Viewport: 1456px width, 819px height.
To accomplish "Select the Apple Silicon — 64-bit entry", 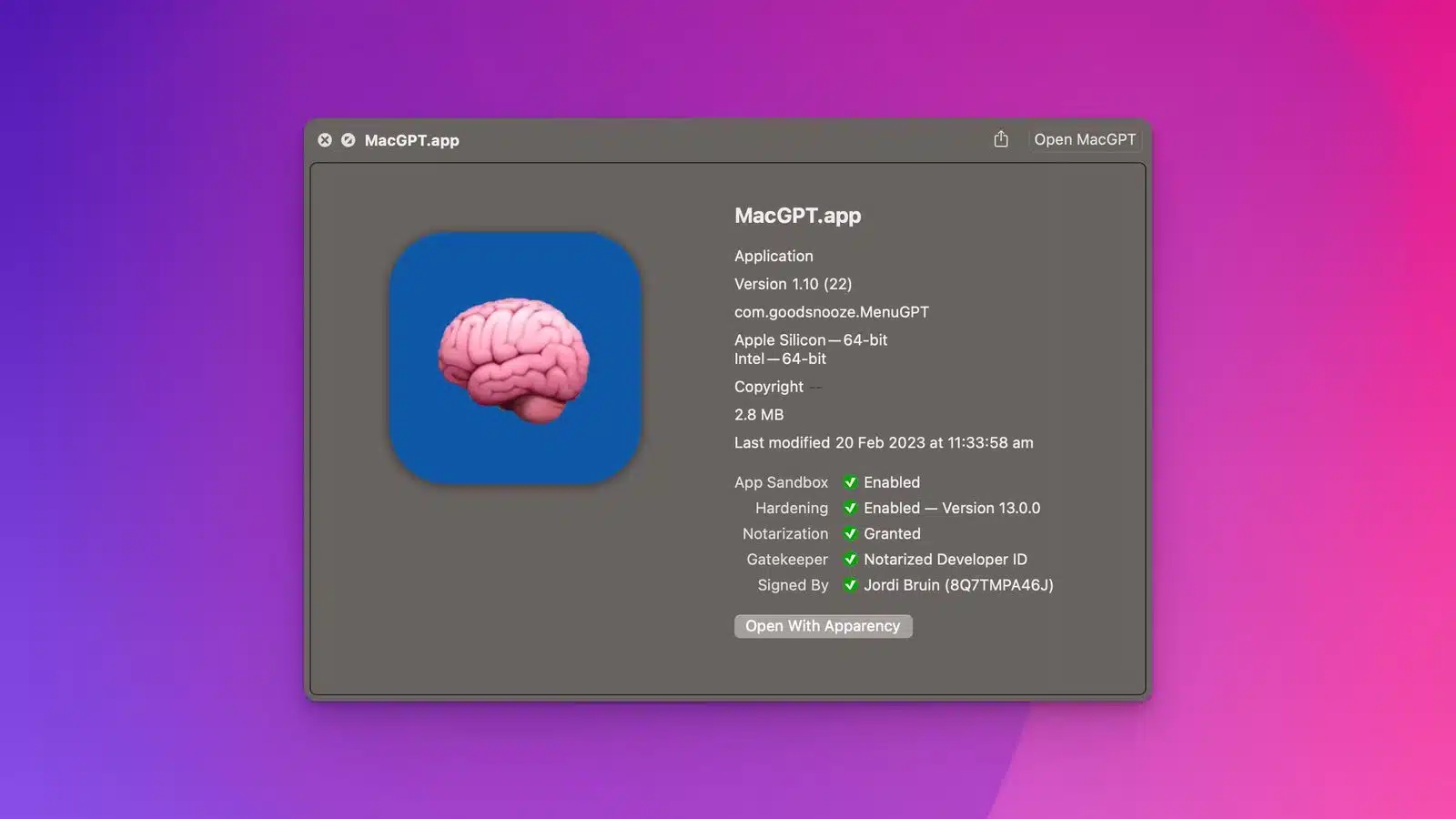I will point(811,339).
